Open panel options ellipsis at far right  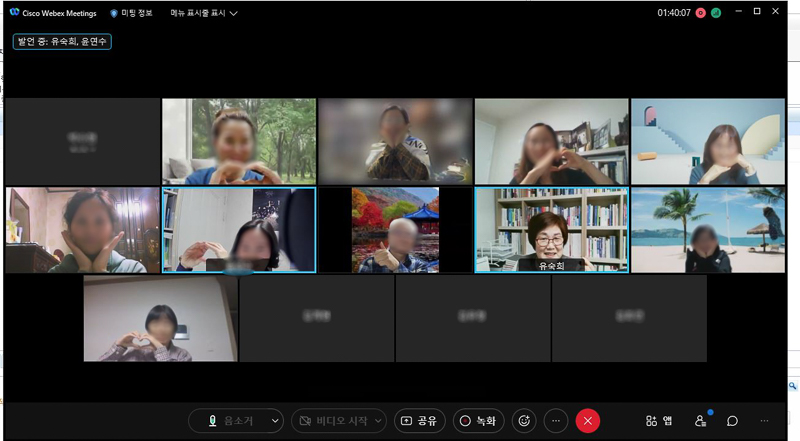[764, 421]
